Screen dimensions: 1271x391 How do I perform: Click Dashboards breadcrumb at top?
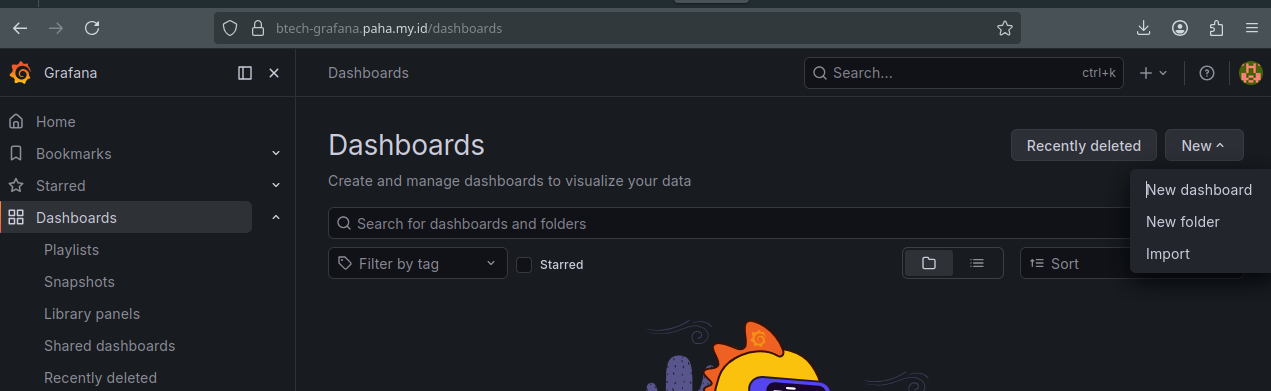pyautogui.click(x=368, y=73)
